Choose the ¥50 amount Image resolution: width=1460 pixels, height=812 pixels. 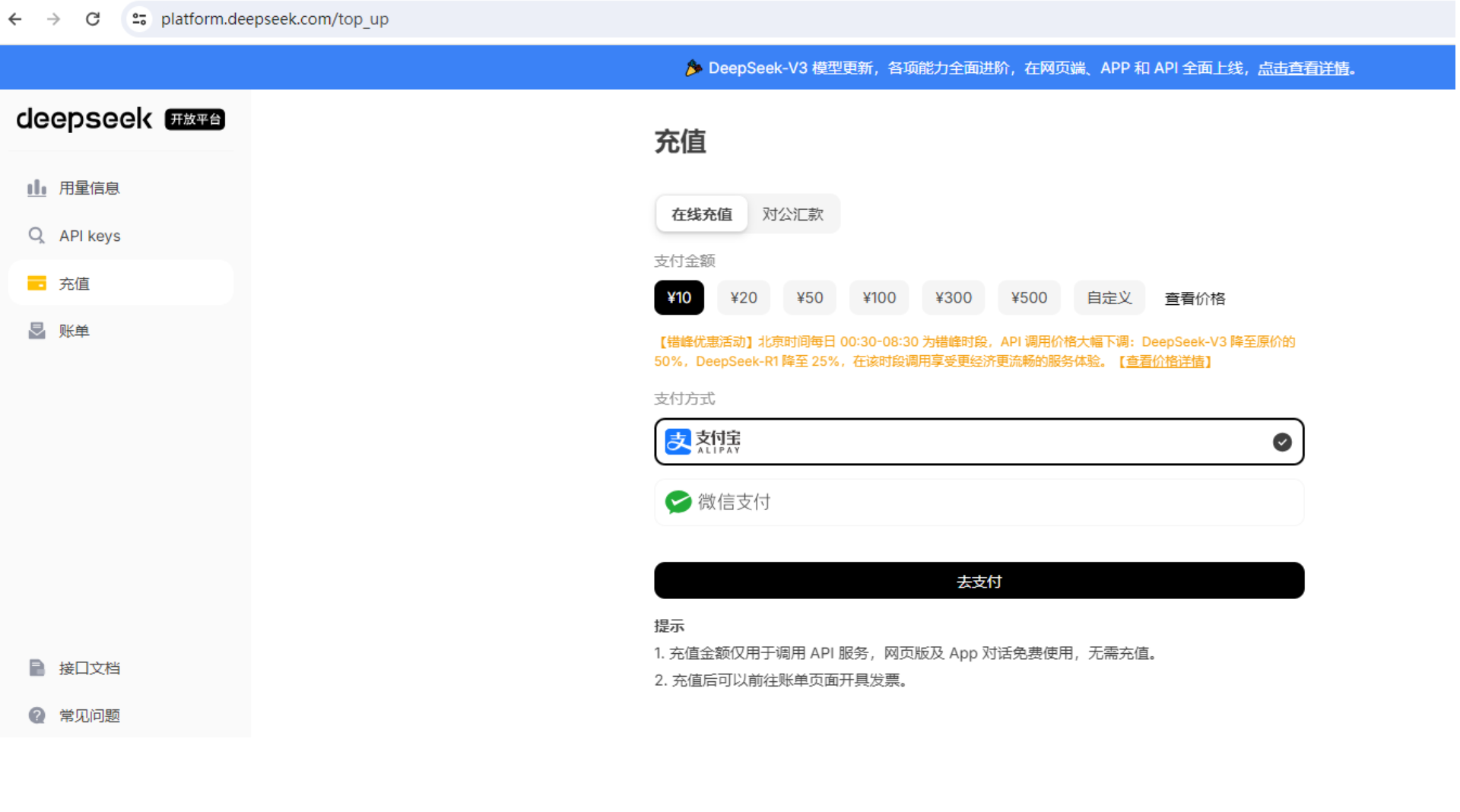pos(810,297)
